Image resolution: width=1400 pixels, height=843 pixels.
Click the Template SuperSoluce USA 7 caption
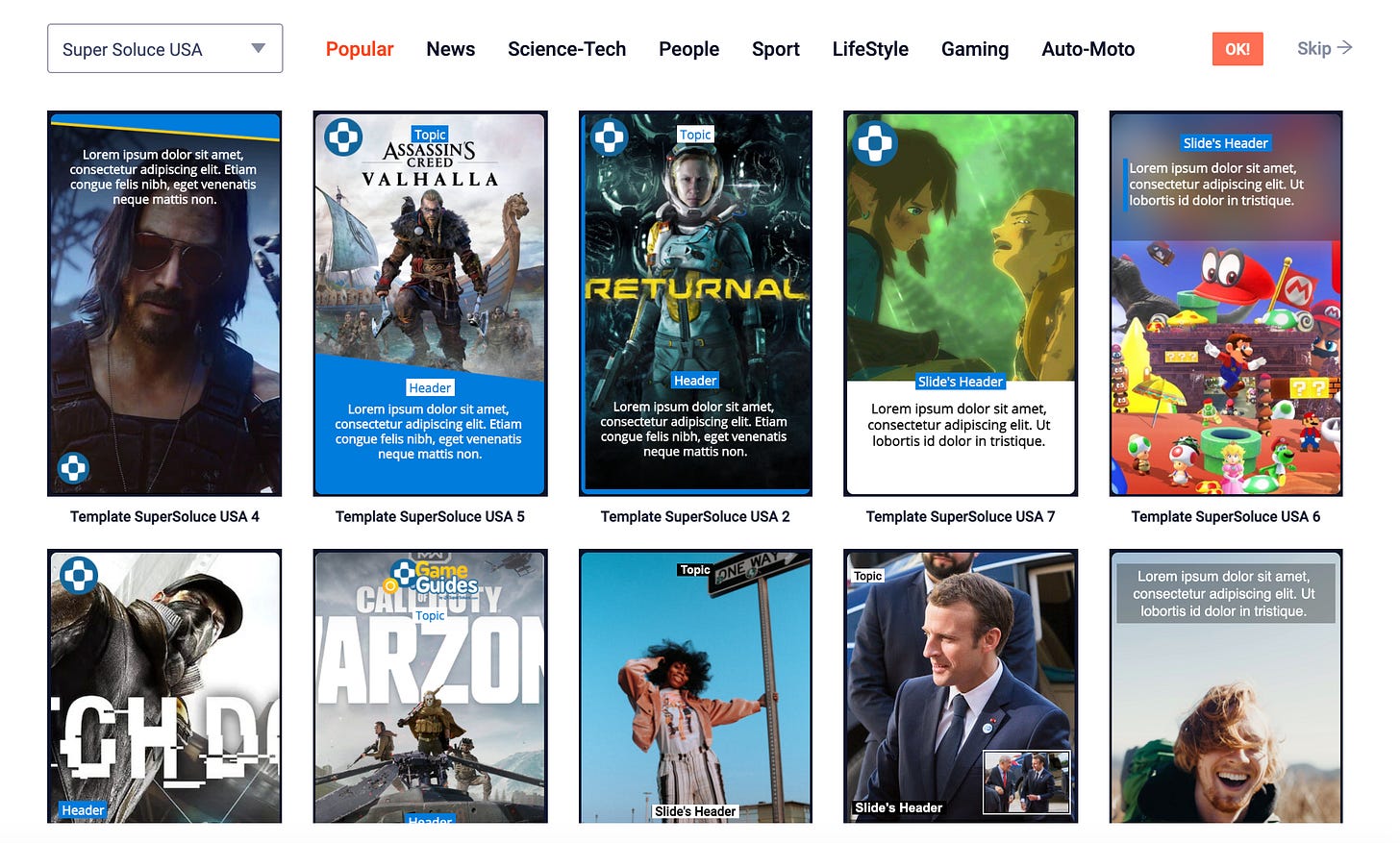[961, 516]
